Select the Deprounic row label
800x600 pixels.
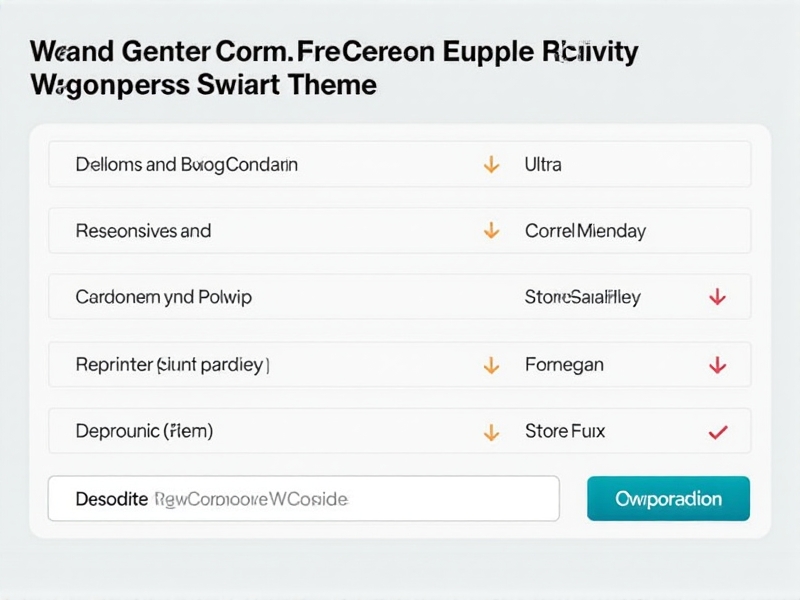pyautogui.click(x=144, y=433)
